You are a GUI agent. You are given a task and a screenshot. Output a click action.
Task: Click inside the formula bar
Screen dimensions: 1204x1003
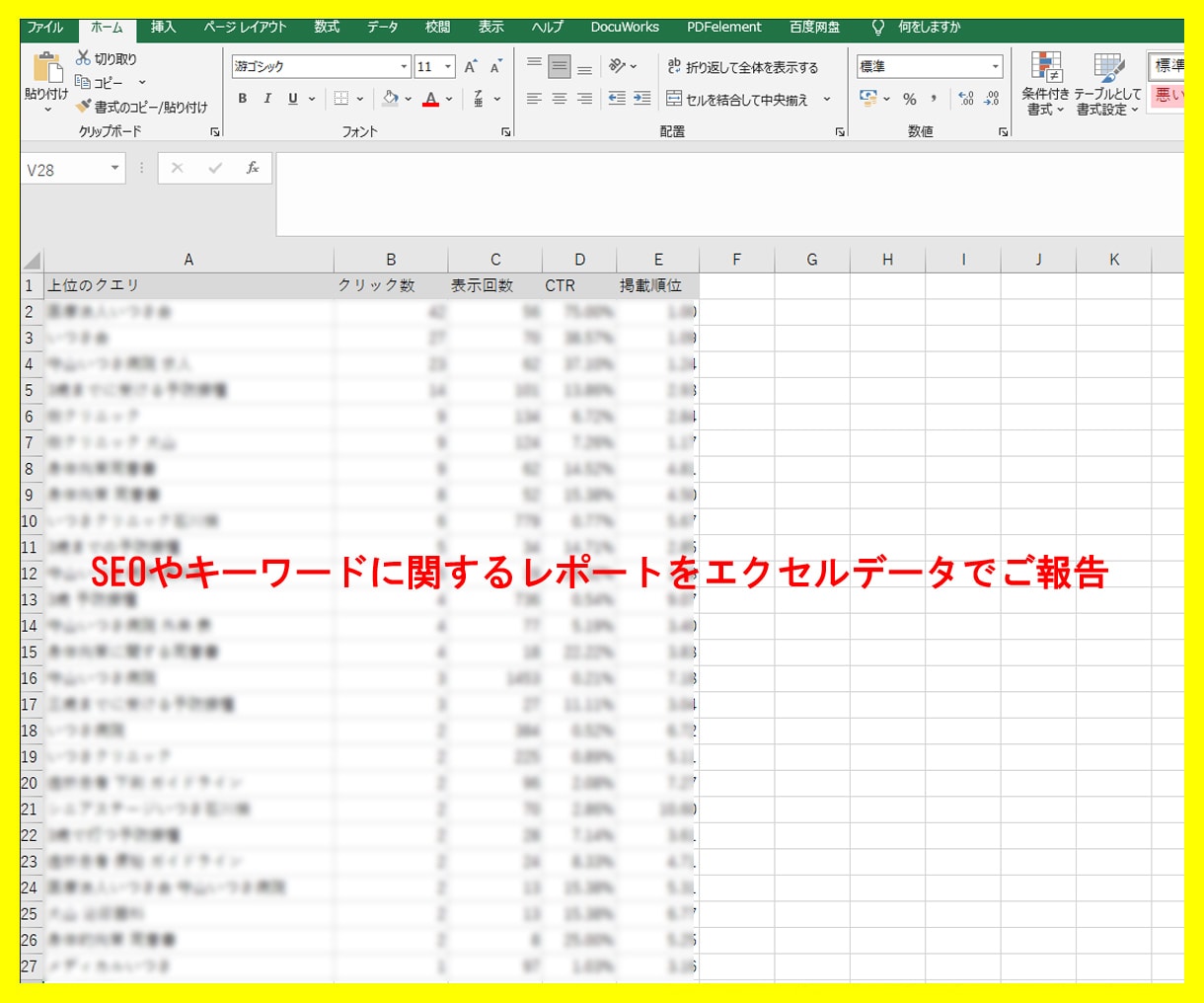point(729,193)
